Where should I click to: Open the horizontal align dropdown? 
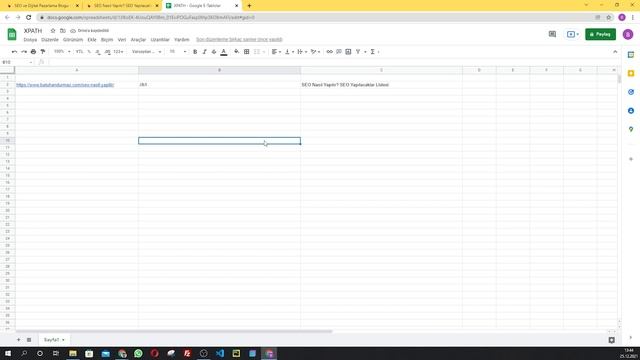pos(276,52)
